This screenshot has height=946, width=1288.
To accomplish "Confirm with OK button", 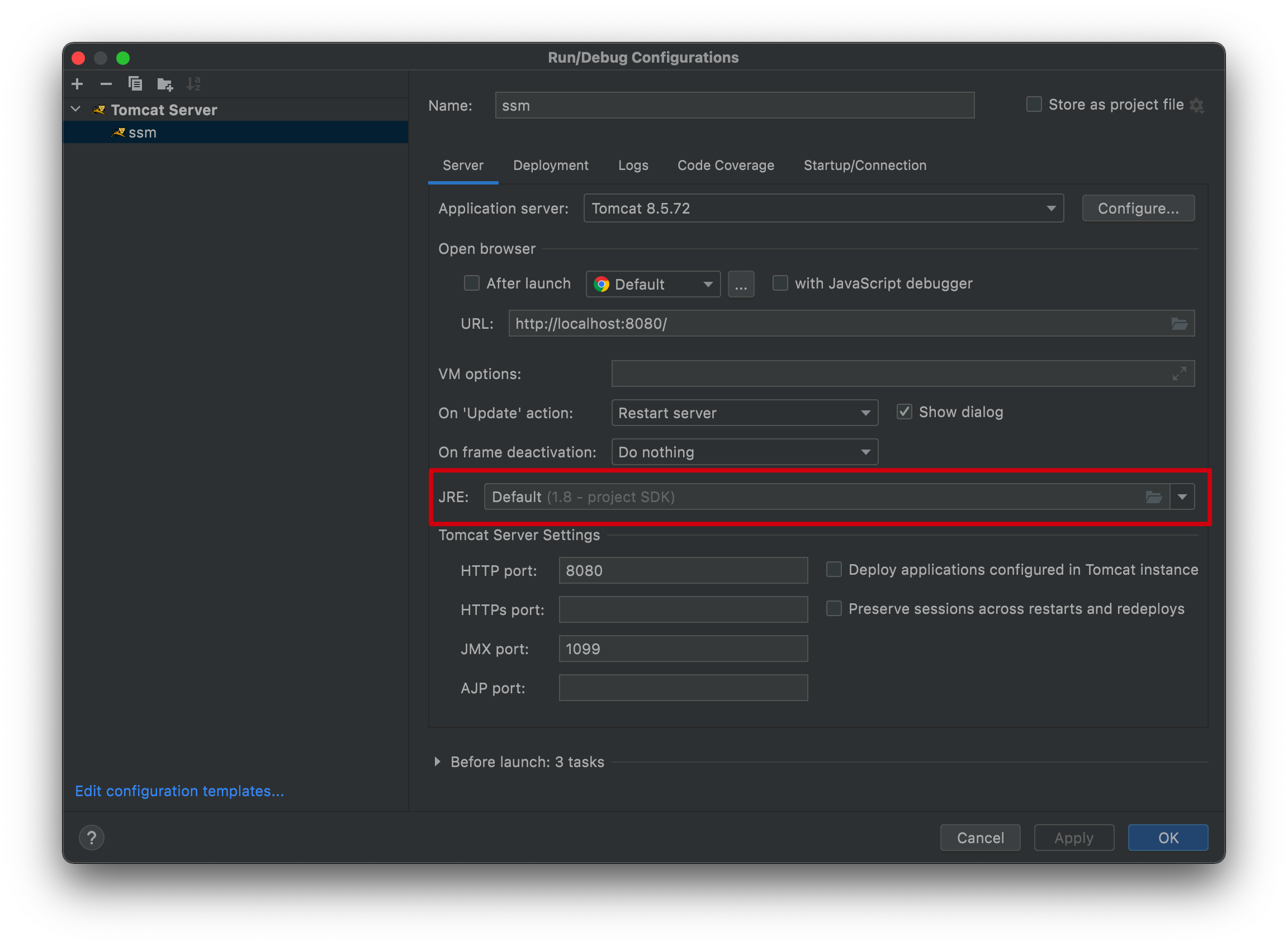I will click(1168, 838).
